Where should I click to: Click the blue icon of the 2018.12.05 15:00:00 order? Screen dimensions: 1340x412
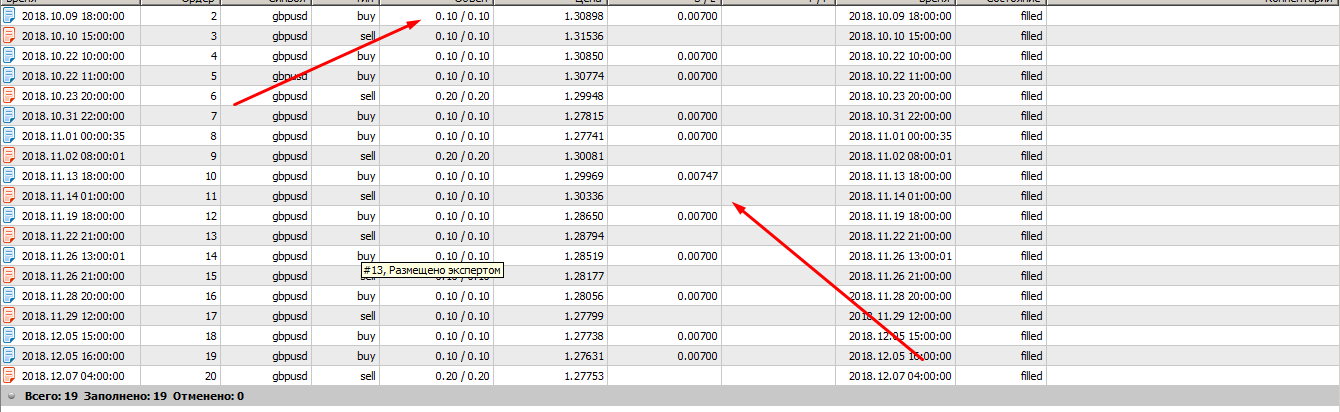click(9, 336)
